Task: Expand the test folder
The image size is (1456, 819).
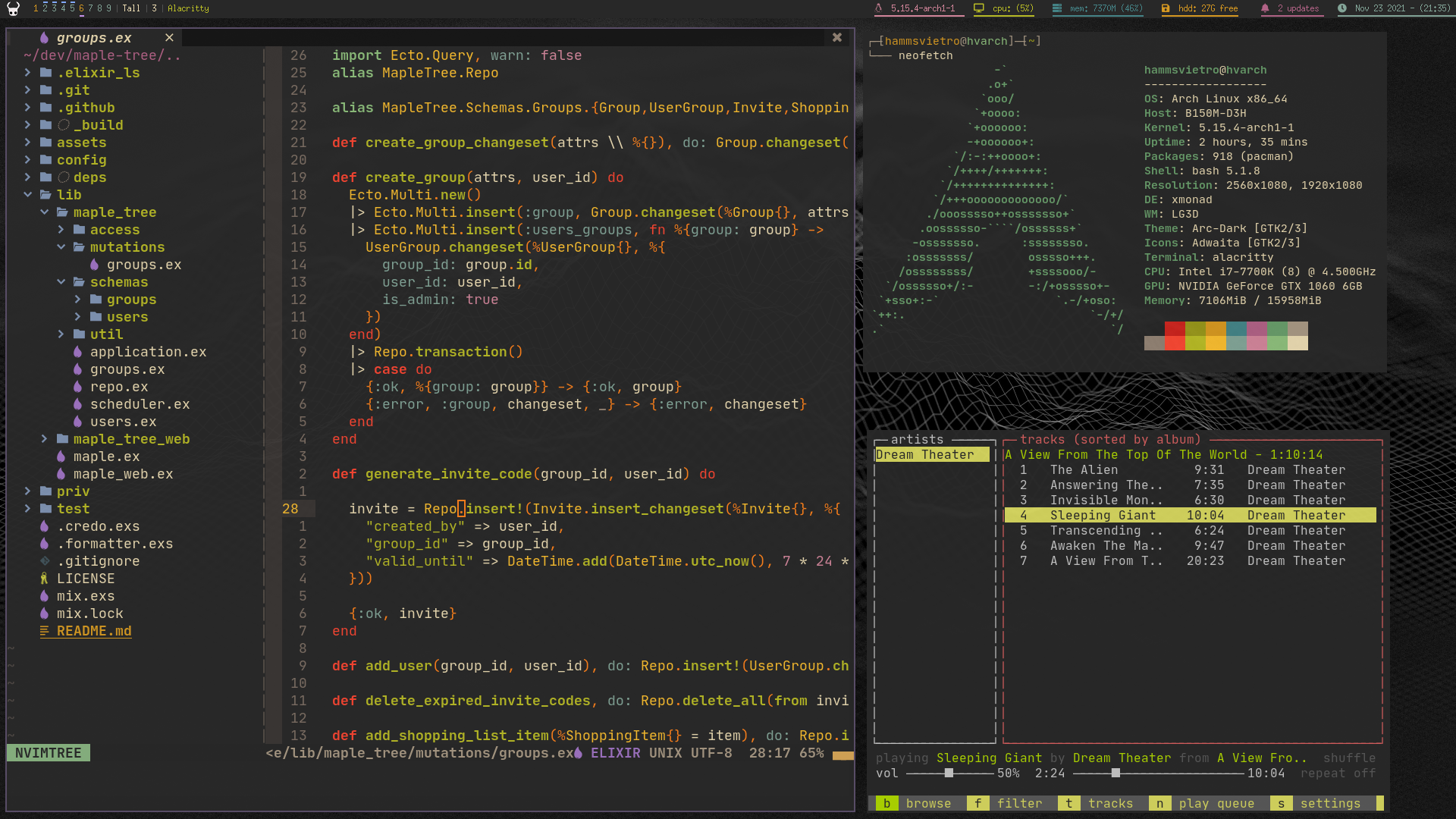Action: pos(27,509)
